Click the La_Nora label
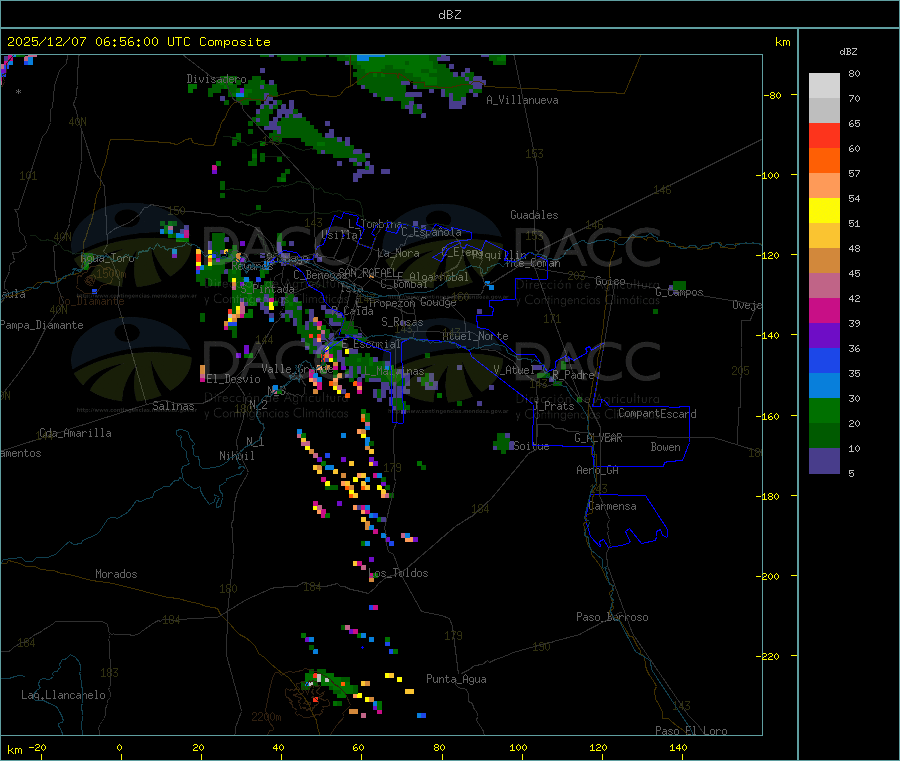 [x=398, y=253]
